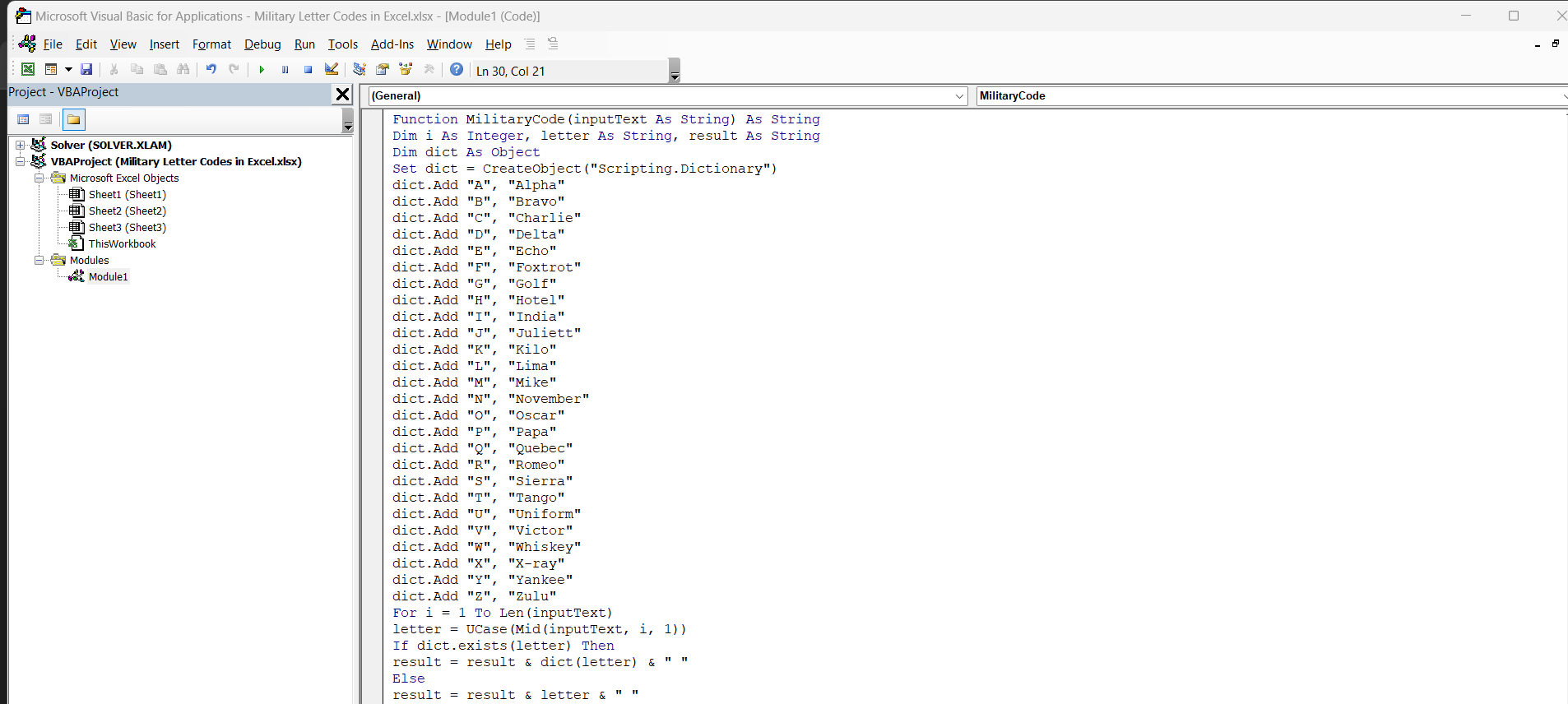Screen dimensions: 1568x704
Task: Open the Properties Window icon
Action: tap(383, 70)
